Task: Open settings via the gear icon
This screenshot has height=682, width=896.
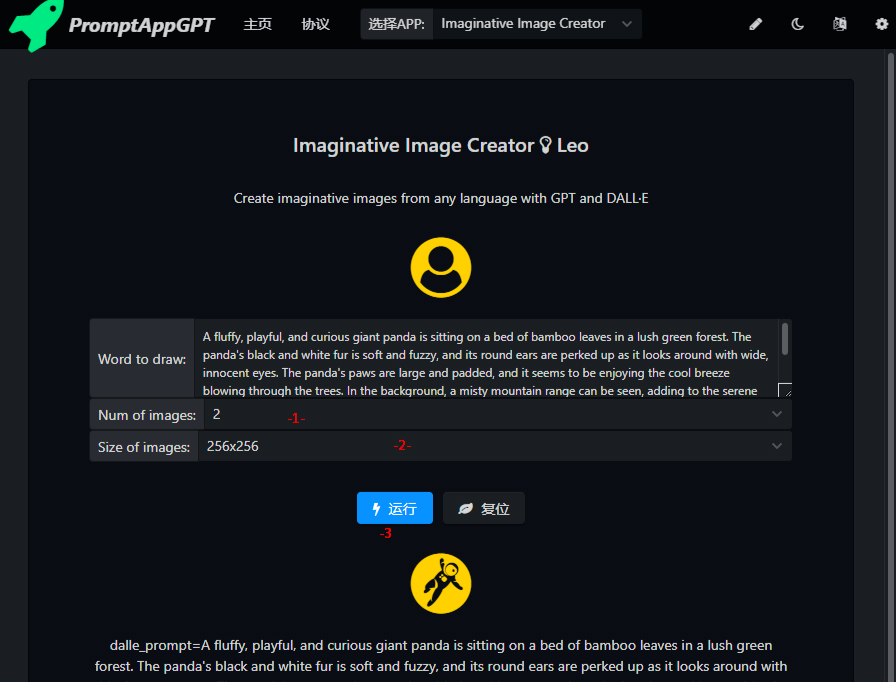Action: pos(882,24)
